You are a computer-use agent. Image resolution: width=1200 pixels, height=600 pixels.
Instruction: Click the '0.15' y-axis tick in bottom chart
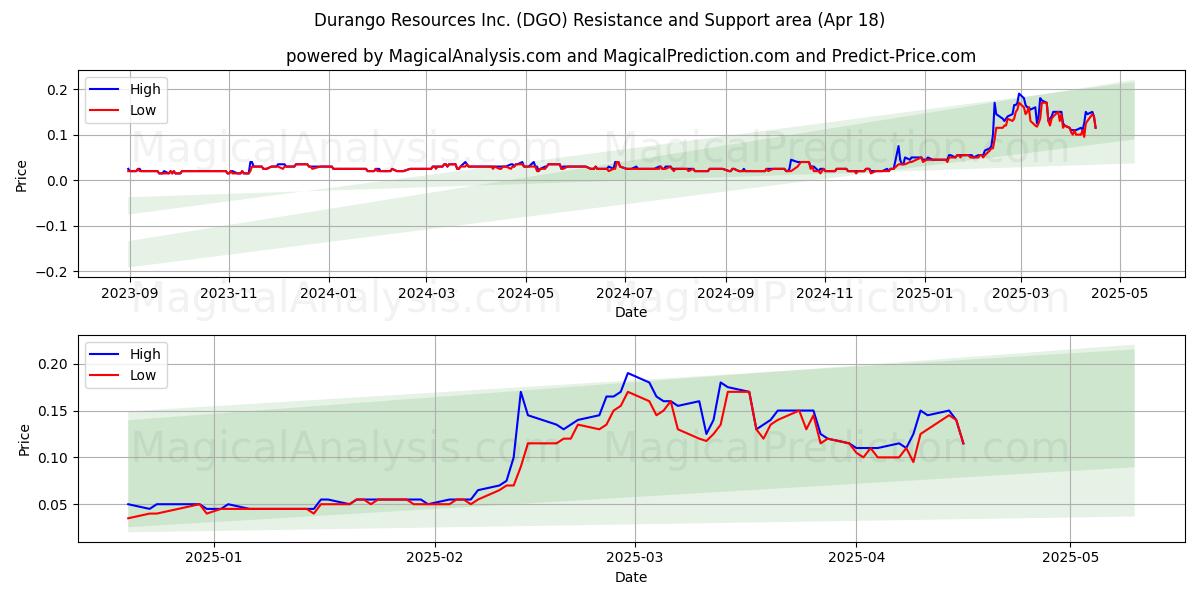(53, 411)
